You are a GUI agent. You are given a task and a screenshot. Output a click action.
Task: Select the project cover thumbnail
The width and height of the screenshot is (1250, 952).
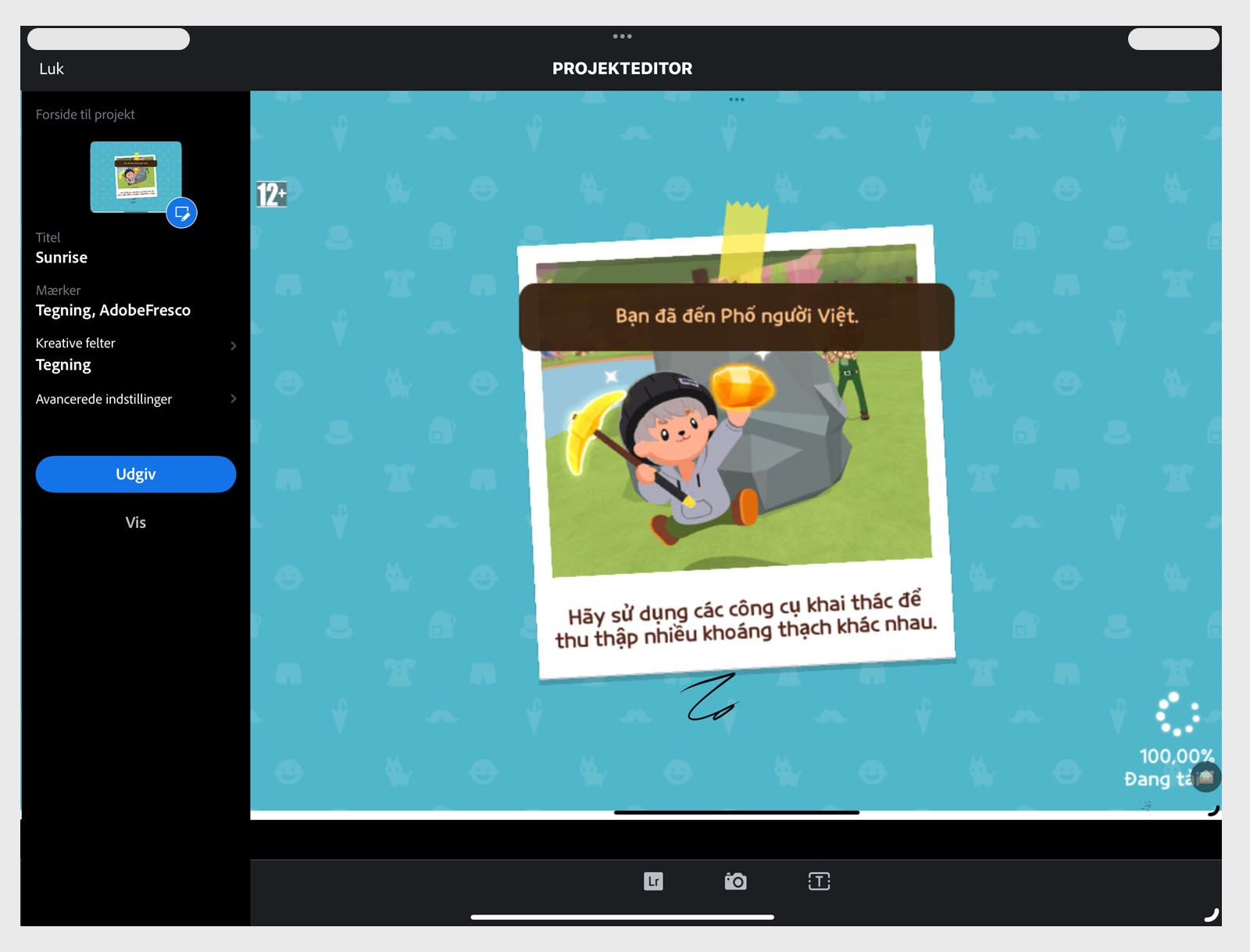click(136, 177)
